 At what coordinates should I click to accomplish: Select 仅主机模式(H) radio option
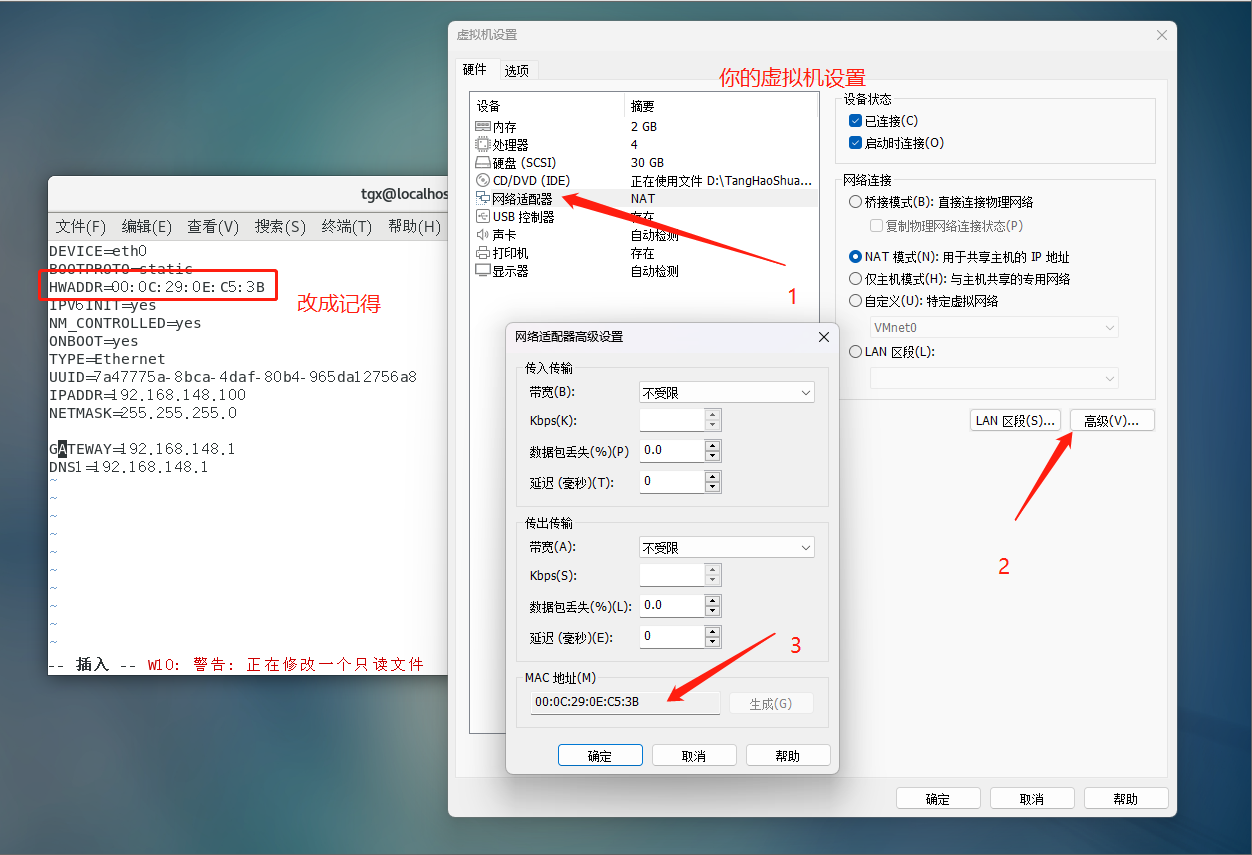coord(855,279)
